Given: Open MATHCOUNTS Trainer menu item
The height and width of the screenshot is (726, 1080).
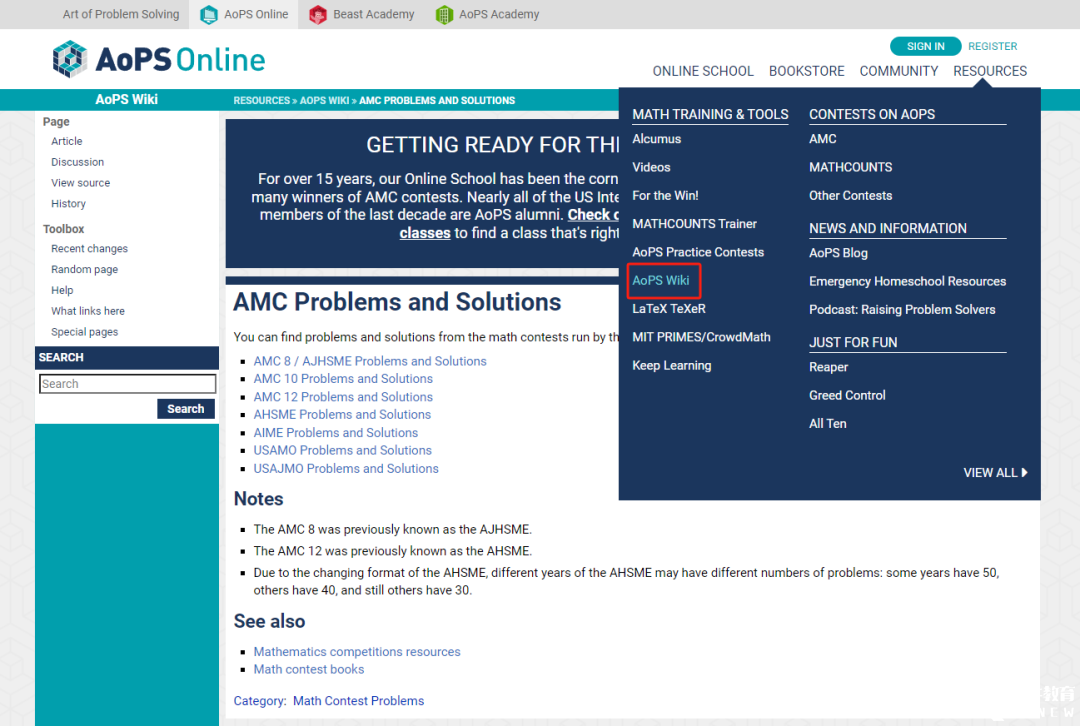Looking at the screenshot, I should point(694,224).
